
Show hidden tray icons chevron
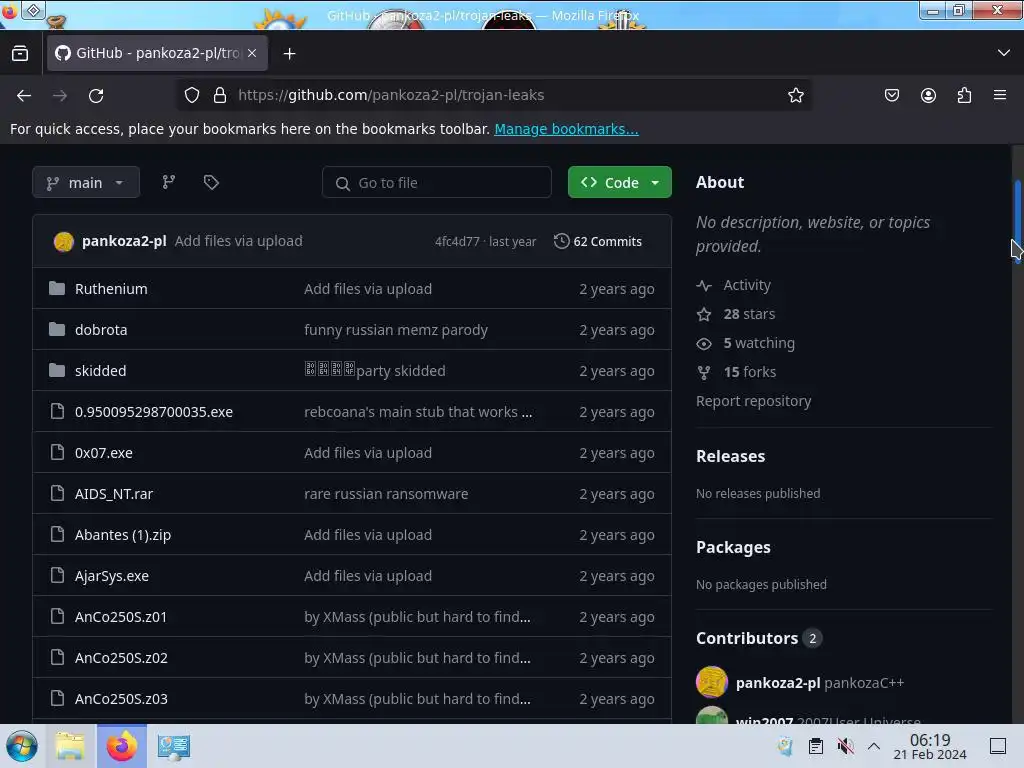(874, 746)
